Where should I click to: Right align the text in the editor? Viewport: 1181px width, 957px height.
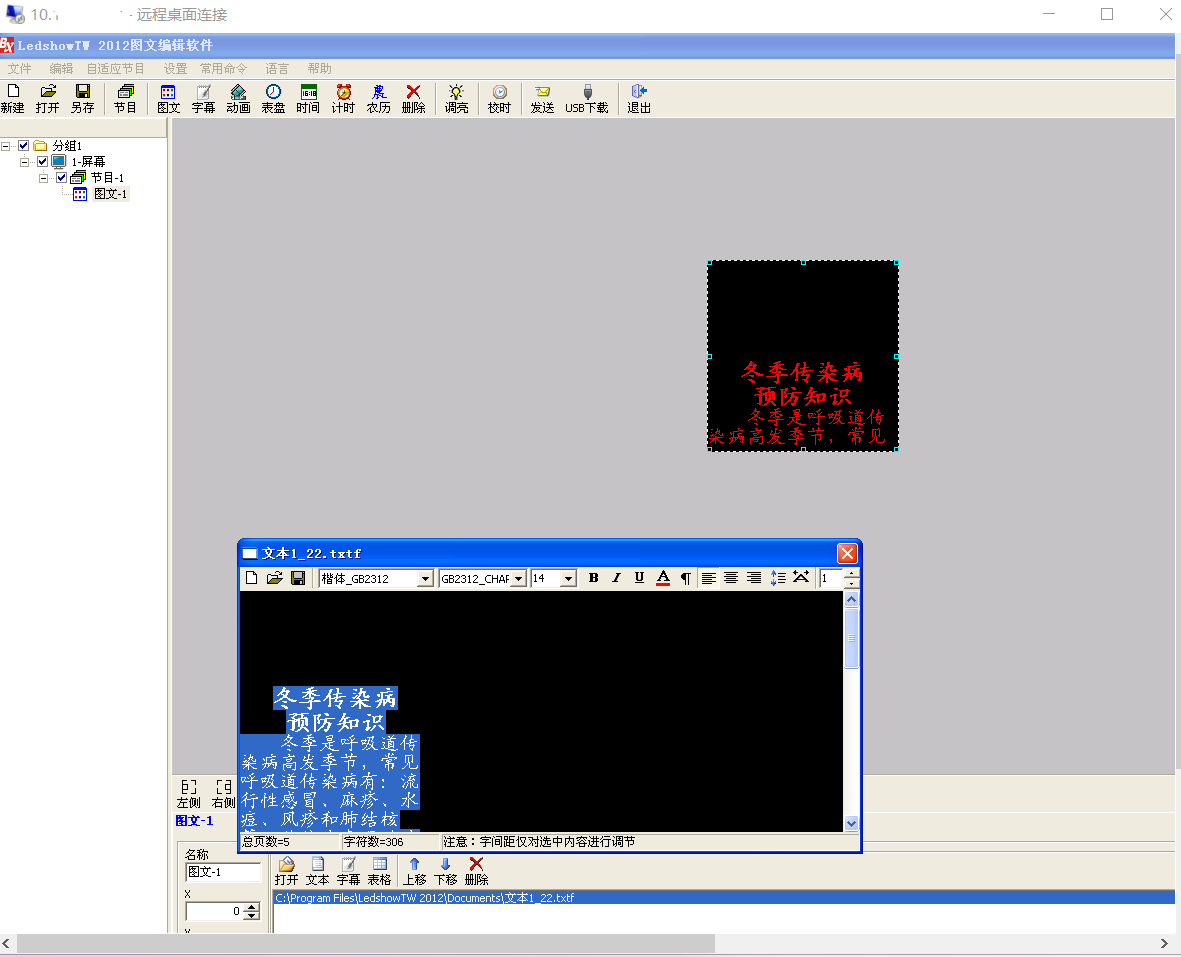[754, 578]
